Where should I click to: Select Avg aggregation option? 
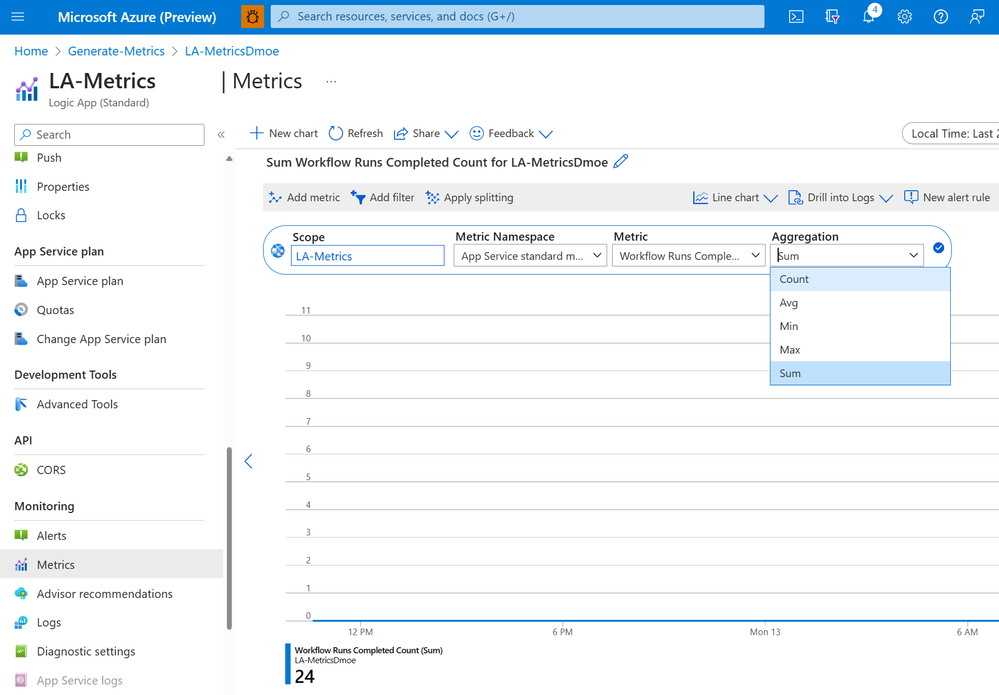coord(860,303)
